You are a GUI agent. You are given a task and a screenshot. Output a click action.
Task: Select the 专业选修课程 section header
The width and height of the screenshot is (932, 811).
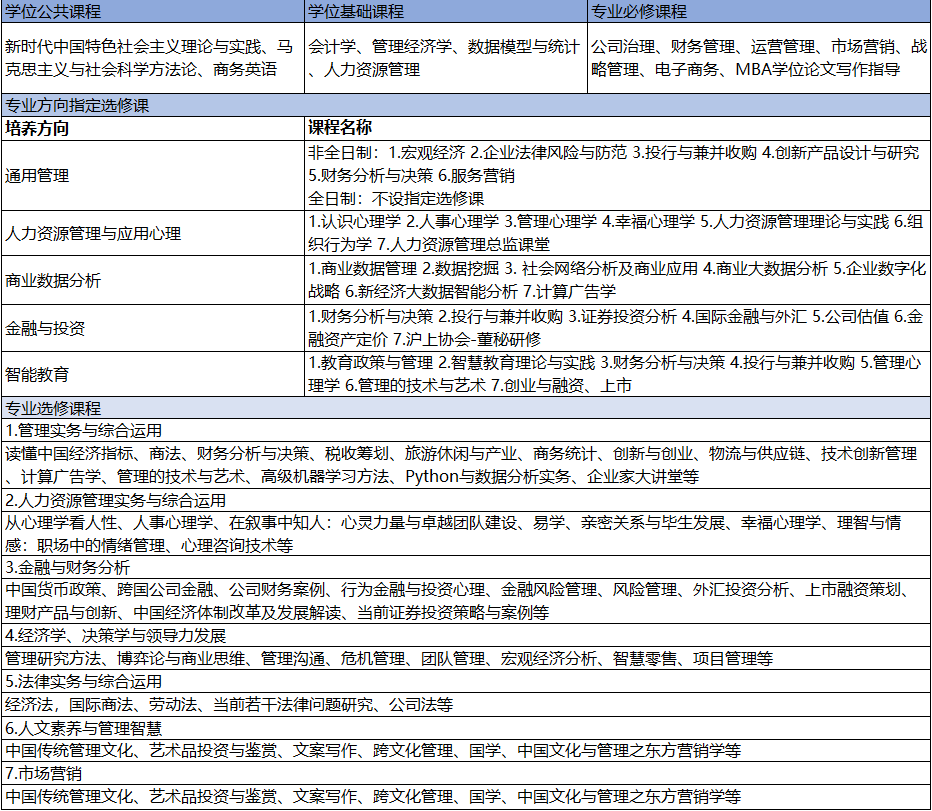466,408
